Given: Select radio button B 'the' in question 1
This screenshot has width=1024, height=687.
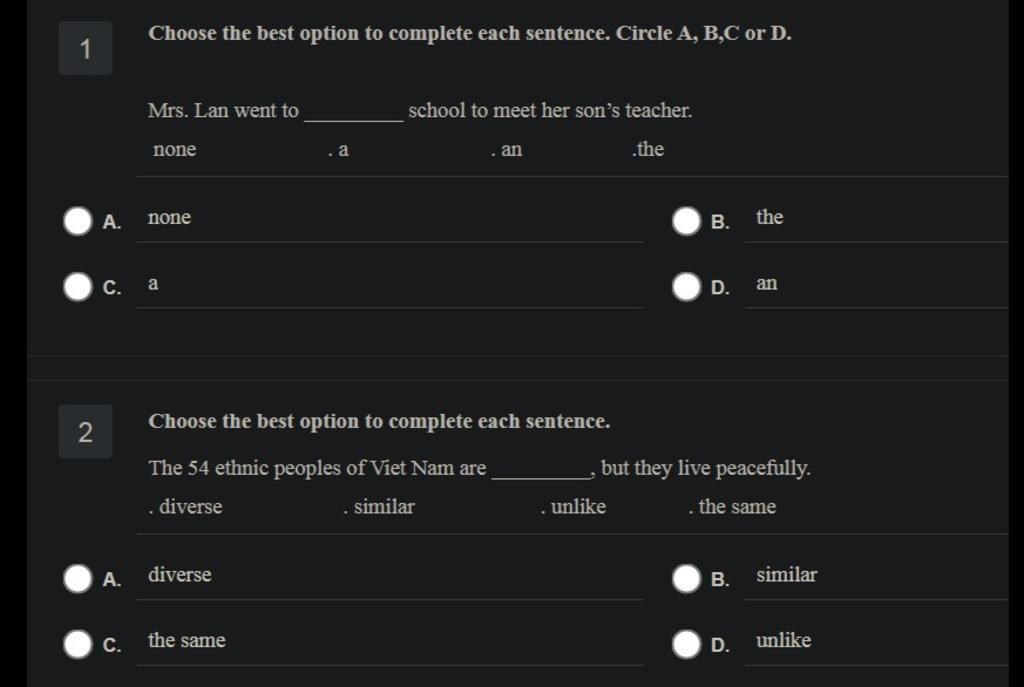Looking at the screenshot, I should 686,221.
